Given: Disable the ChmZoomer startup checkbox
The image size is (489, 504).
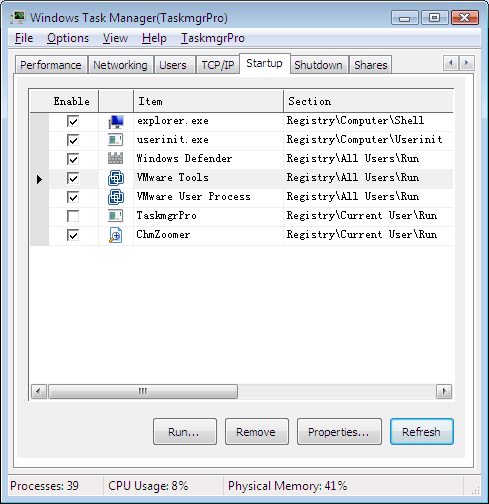Looking at the screenshot, I should [73, 235].
